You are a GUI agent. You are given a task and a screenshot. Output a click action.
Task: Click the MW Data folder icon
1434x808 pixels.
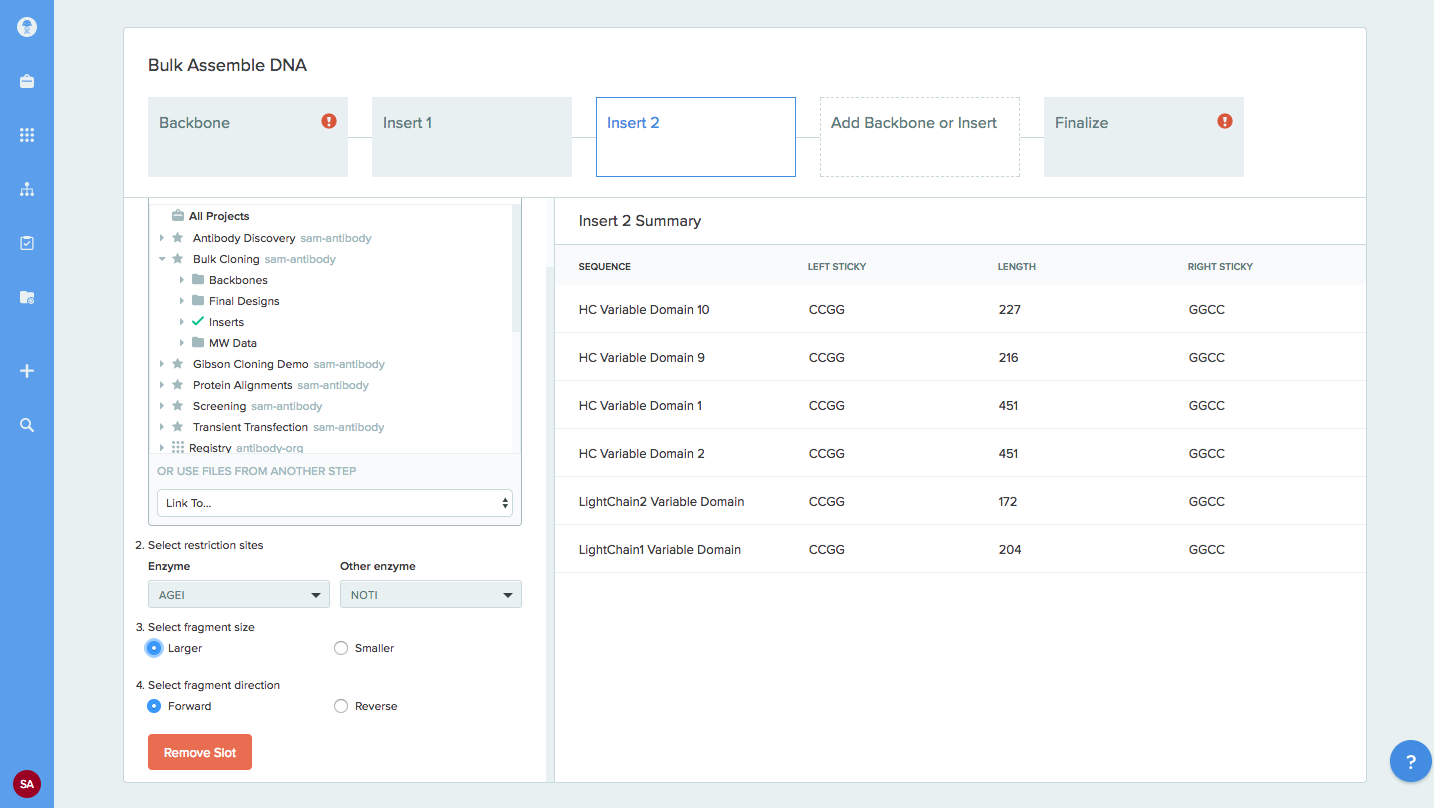(197, 343)
